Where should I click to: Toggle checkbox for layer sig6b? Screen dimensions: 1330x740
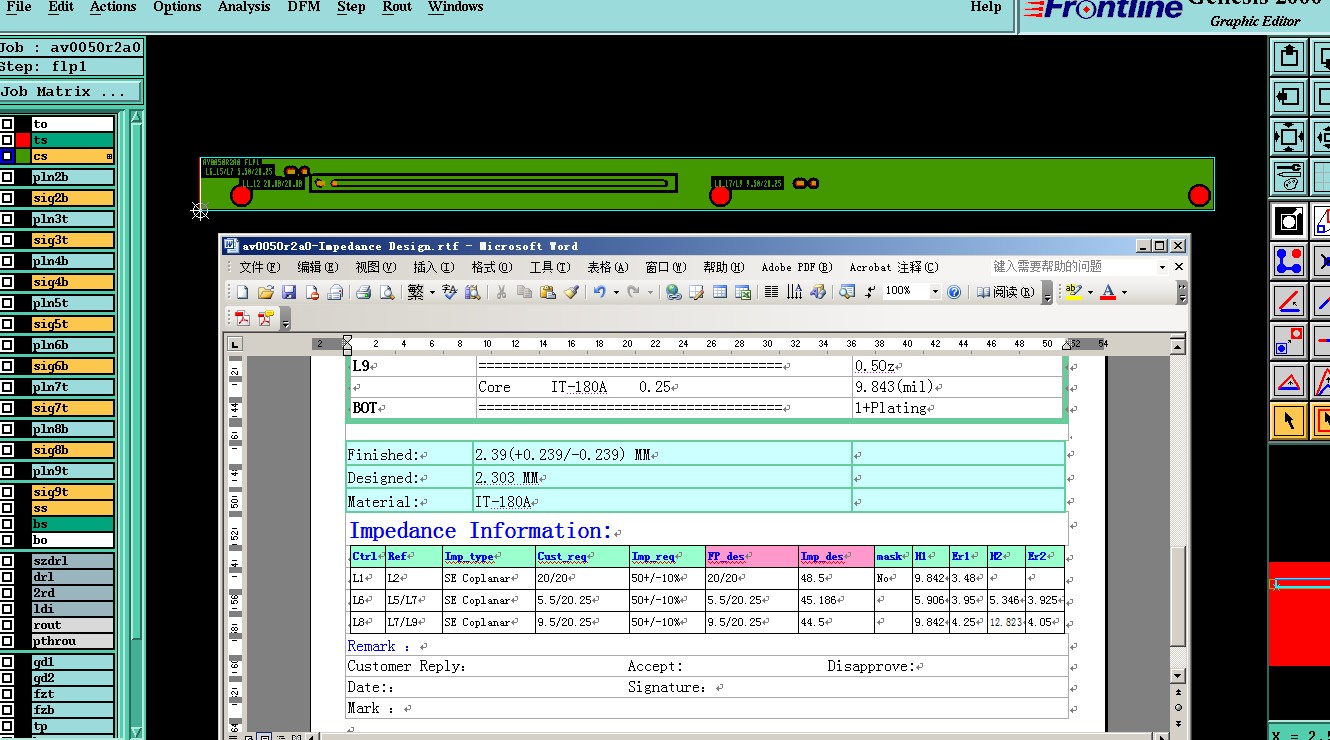point(7,366)
